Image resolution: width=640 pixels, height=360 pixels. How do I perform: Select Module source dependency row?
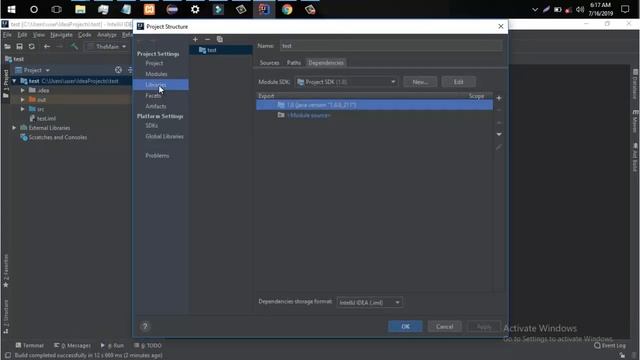point(374,116)
